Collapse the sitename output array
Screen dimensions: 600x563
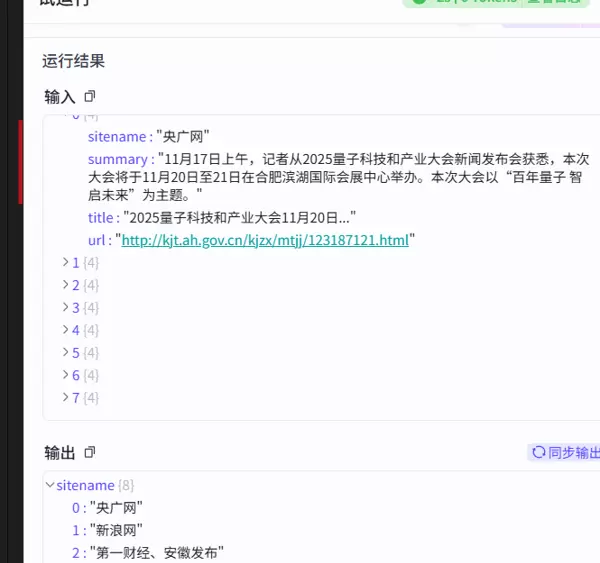(51, 485)
